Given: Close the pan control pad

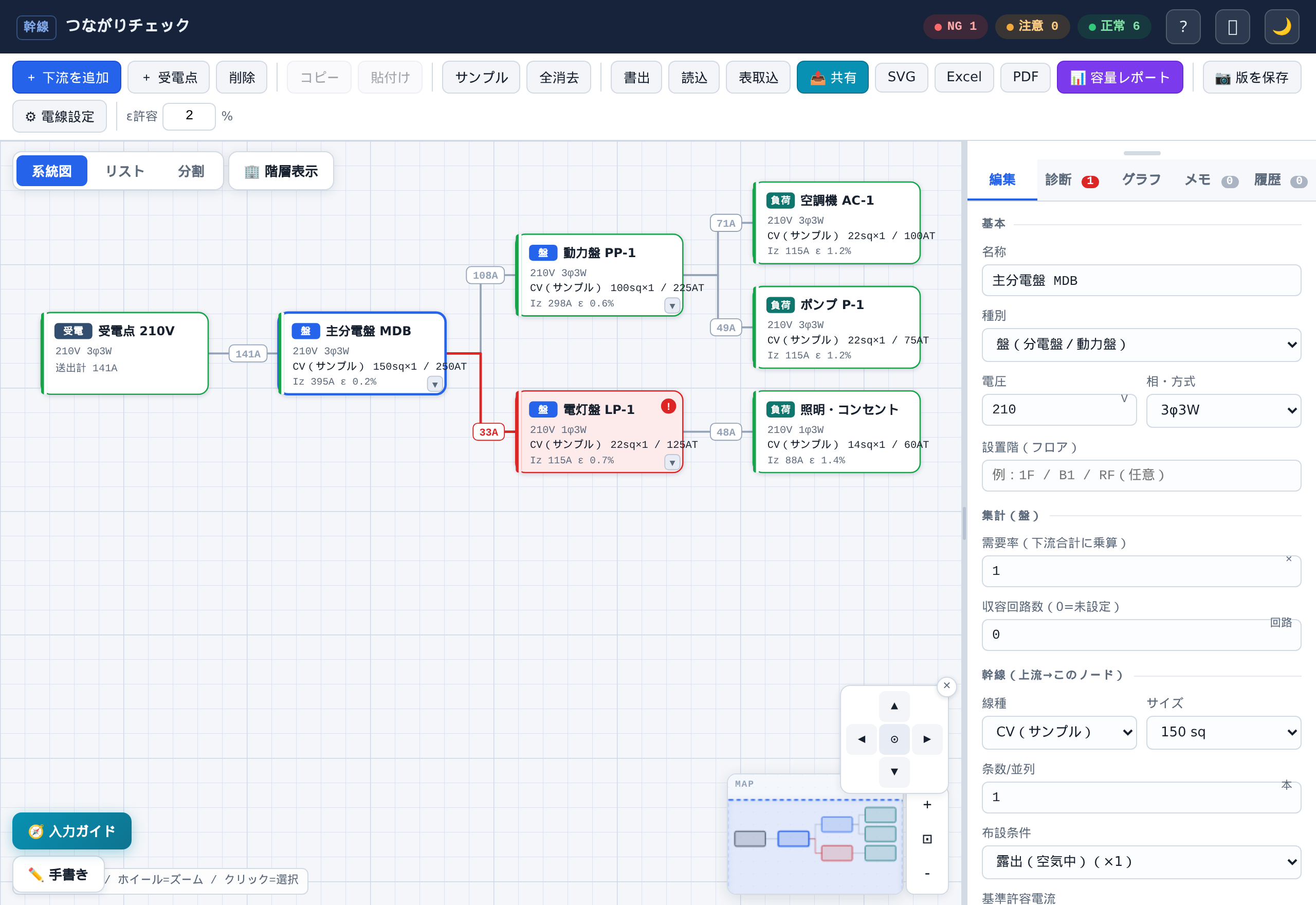Looking at the screenshot, I should pos(946,685).
